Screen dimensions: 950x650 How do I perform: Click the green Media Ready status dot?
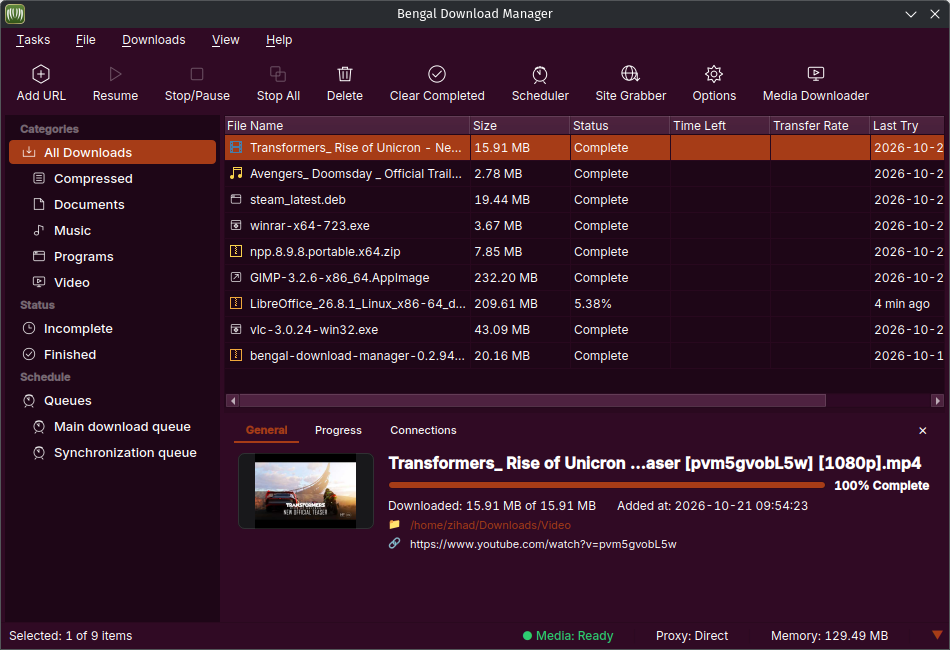(x=527, y=635)
